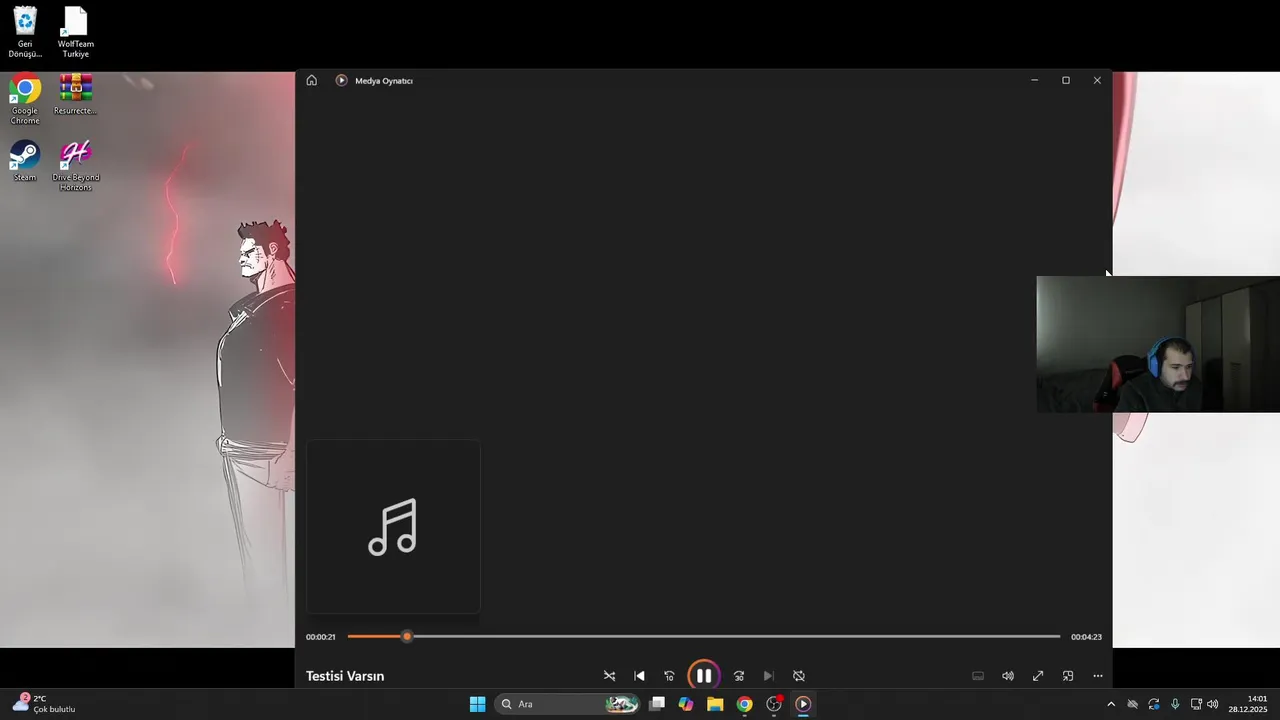This screenshot has height=720, width=1280.
Task: Show hidden system tray icons
Action: 1110,704
